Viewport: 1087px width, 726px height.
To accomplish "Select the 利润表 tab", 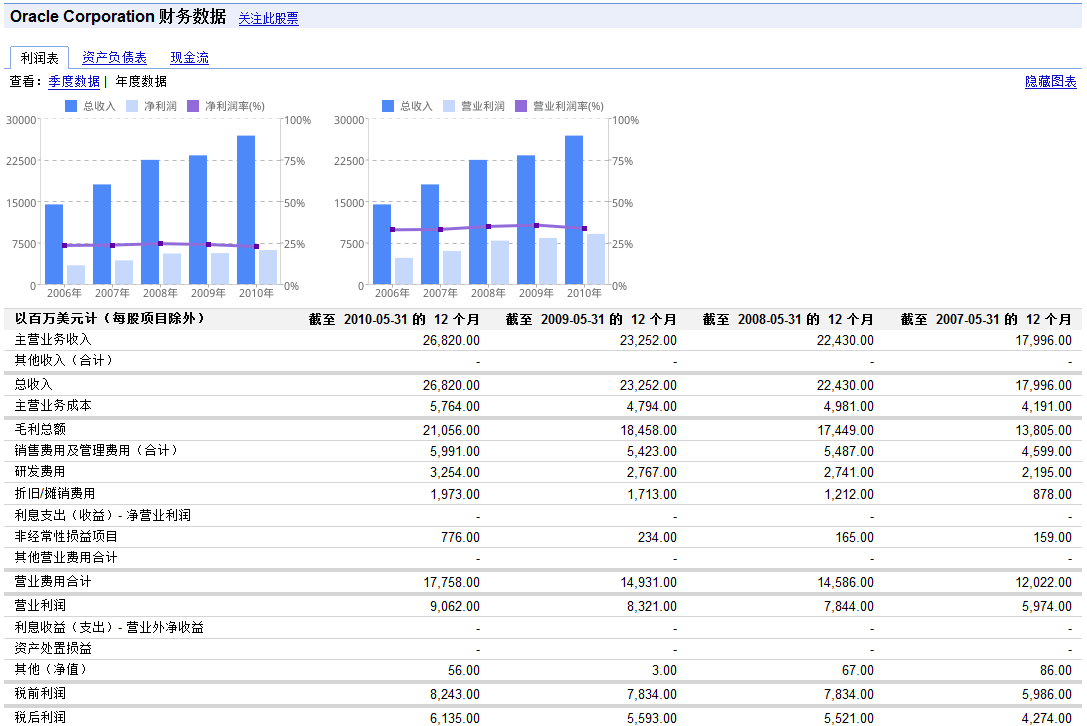I will click(x=40, y=58).
